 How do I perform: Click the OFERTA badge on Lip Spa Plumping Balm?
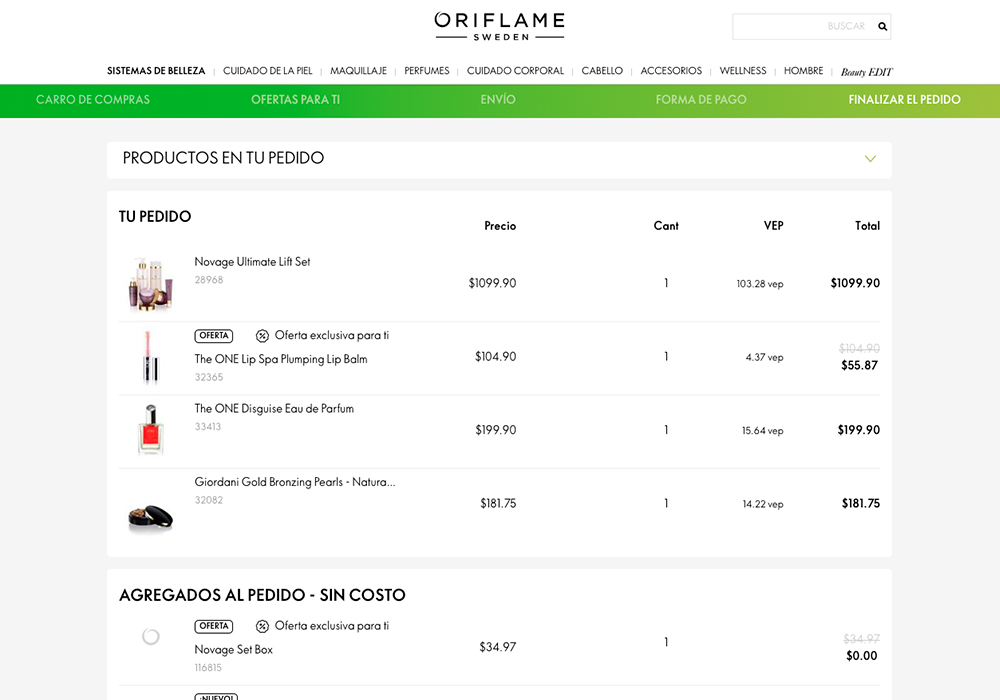click(214, 336)
